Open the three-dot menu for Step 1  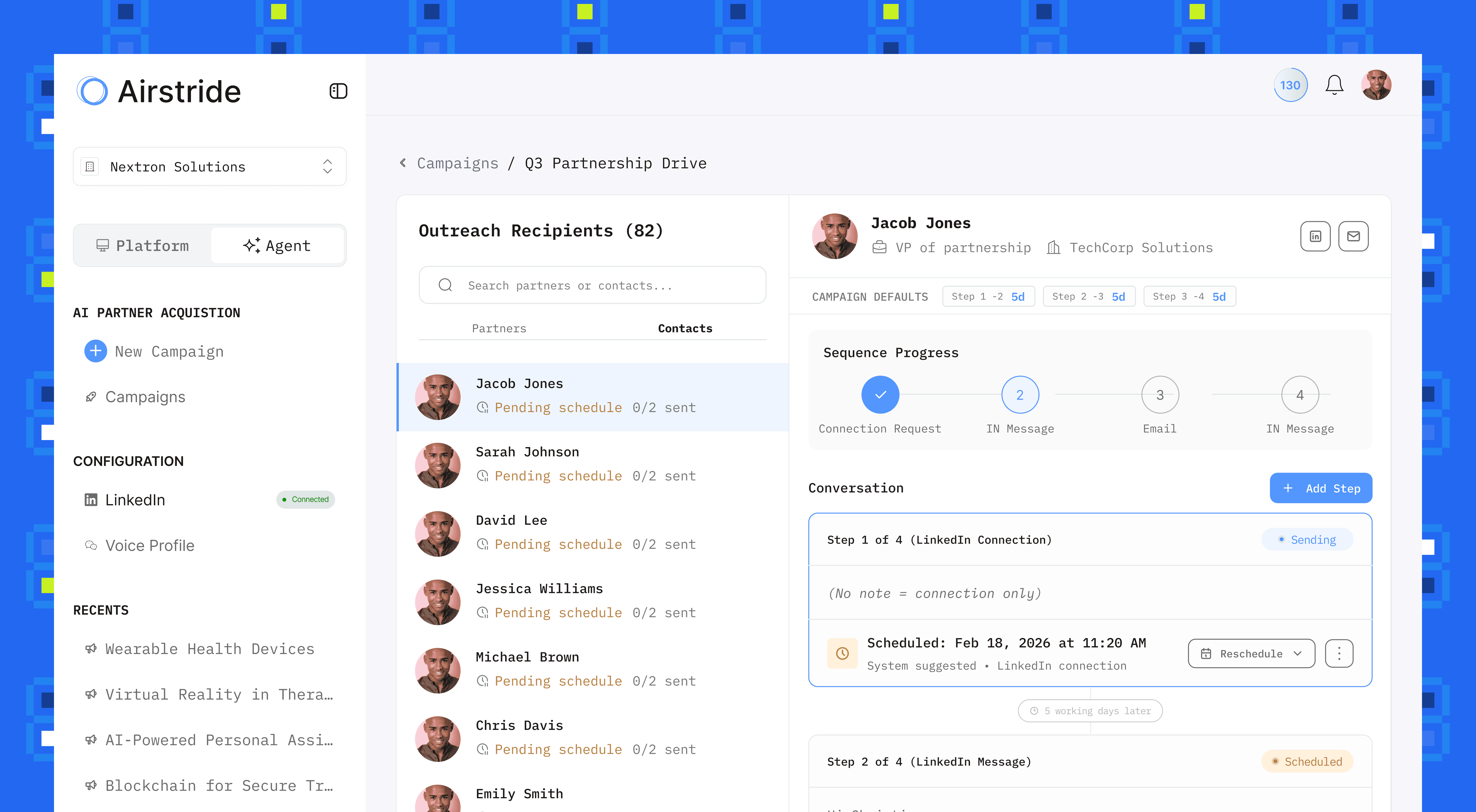1338,653
